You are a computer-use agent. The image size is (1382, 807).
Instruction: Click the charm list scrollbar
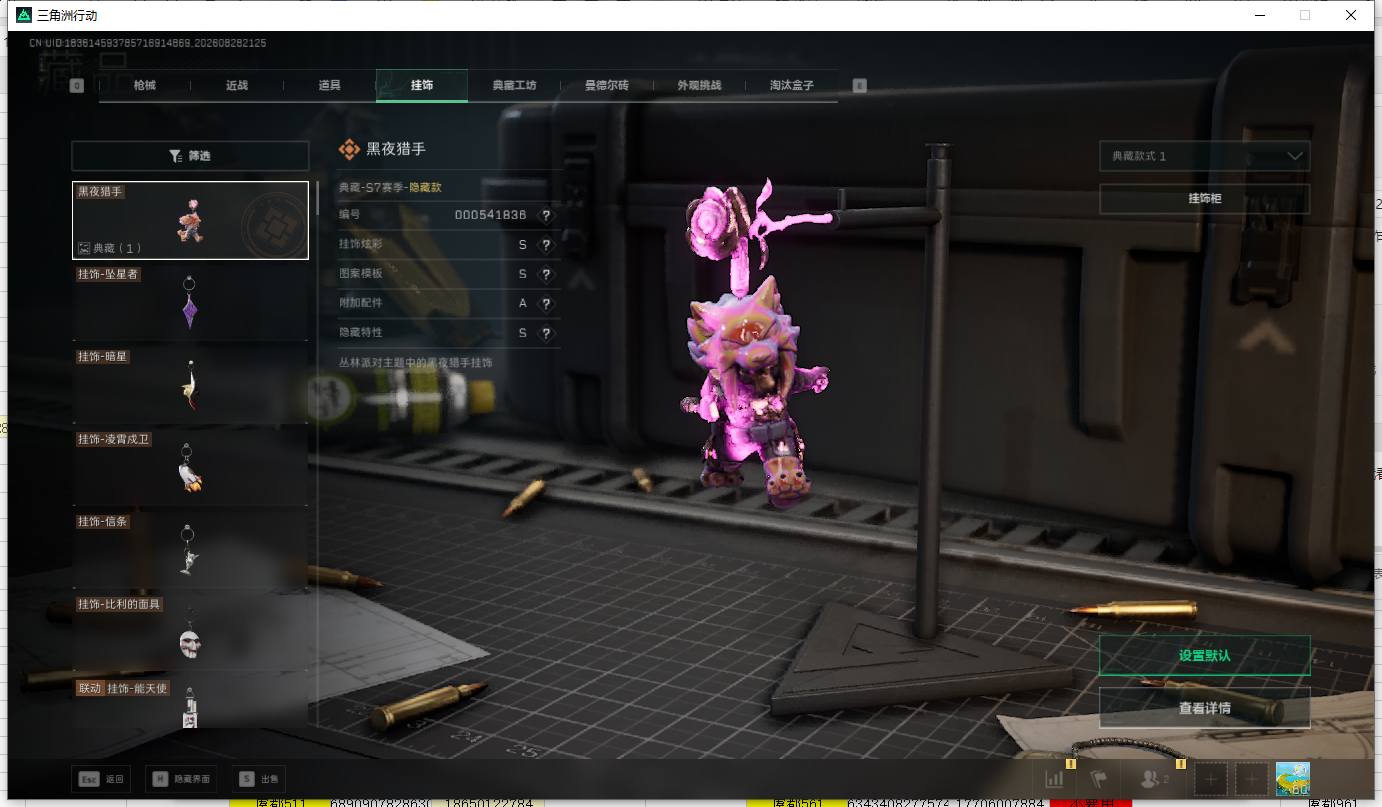pos(318,197)
